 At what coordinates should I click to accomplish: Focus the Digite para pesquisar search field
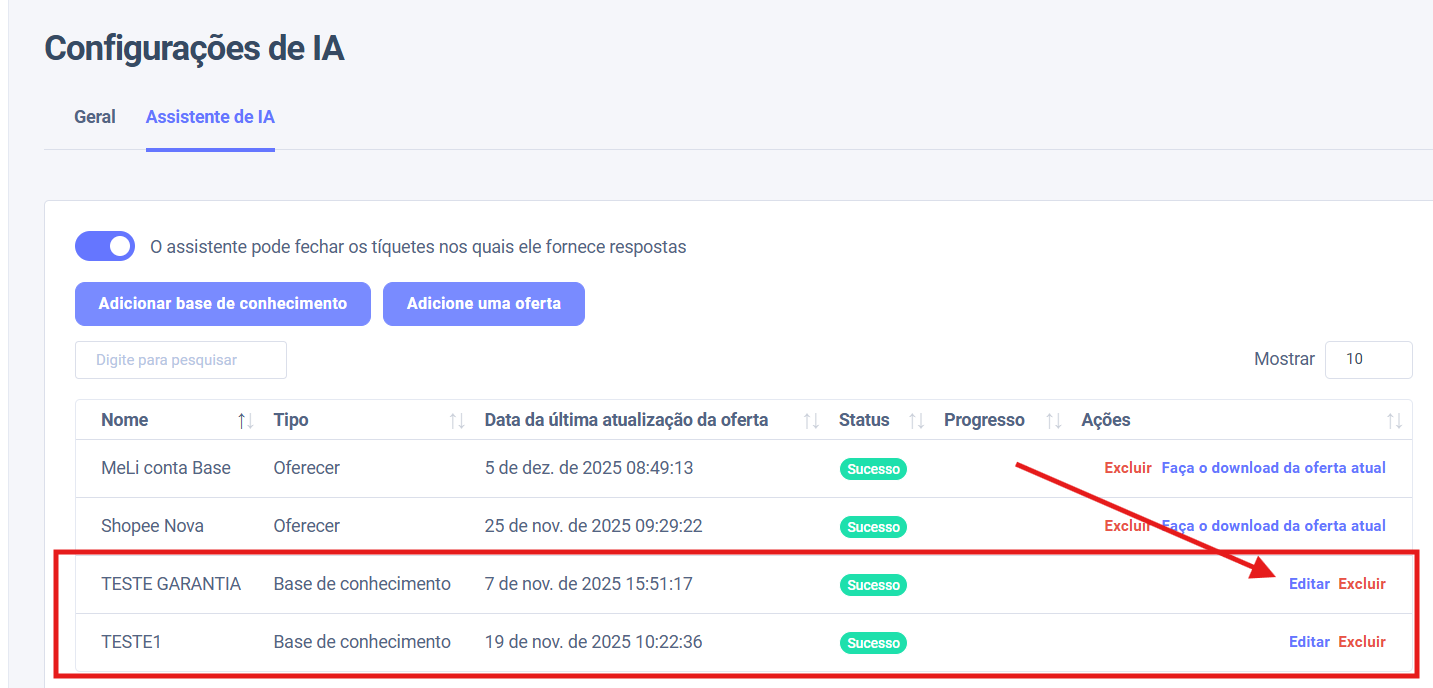pyautogui.click(x=181, y=360)
